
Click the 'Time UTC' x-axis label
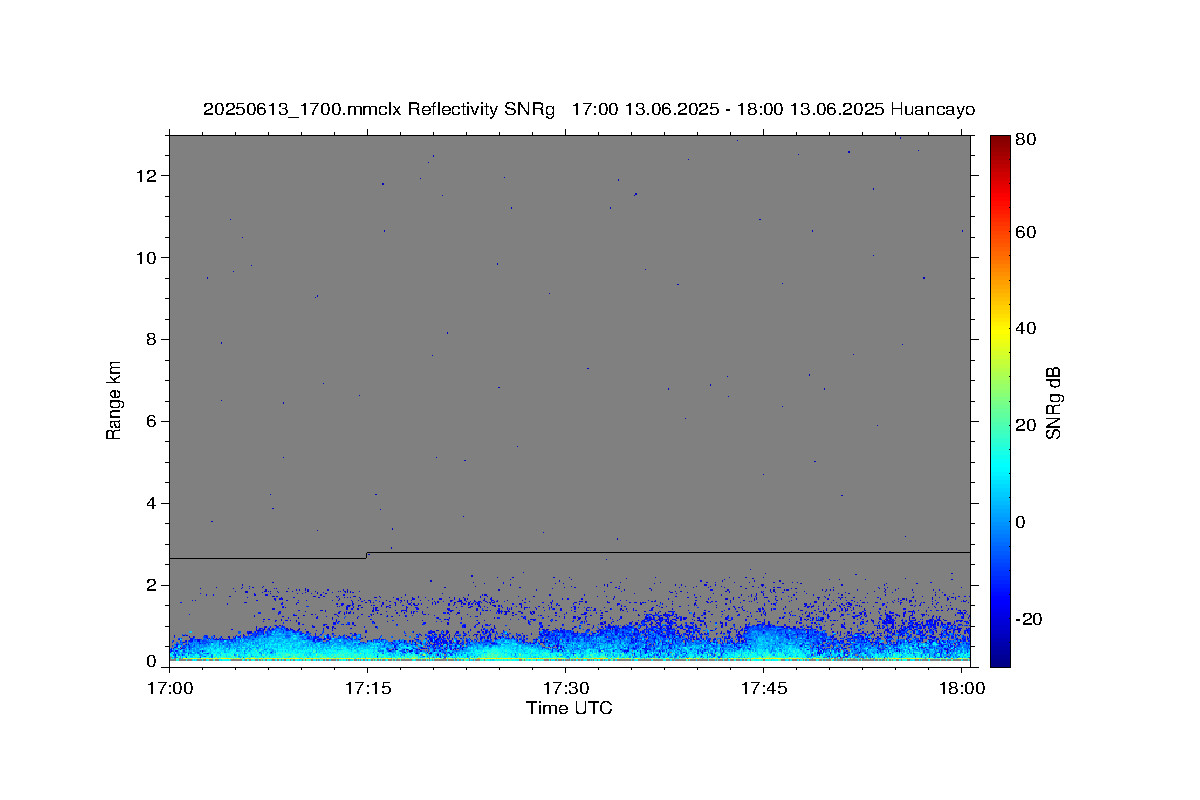(x=569, y=708)
